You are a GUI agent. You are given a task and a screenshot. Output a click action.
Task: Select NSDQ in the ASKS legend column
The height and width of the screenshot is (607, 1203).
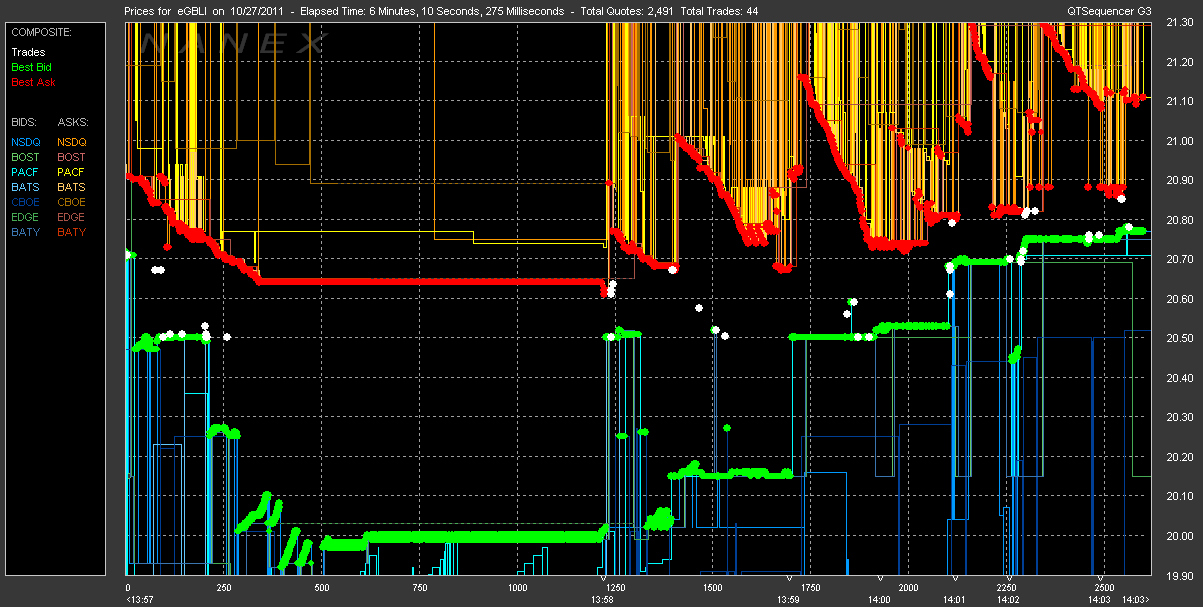72,142
